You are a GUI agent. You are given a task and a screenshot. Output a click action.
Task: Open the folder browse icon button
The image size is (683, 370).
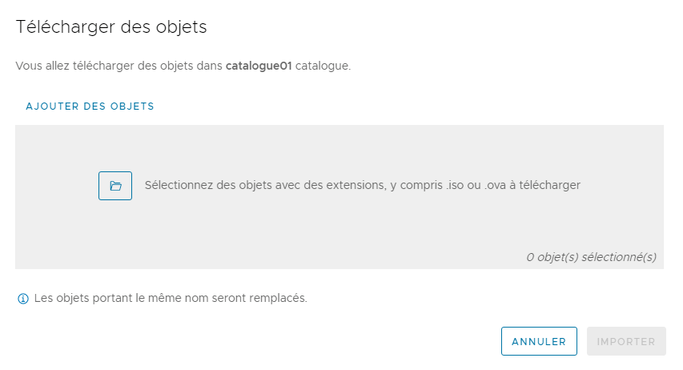pyautogui.click(x=115, y=186)
